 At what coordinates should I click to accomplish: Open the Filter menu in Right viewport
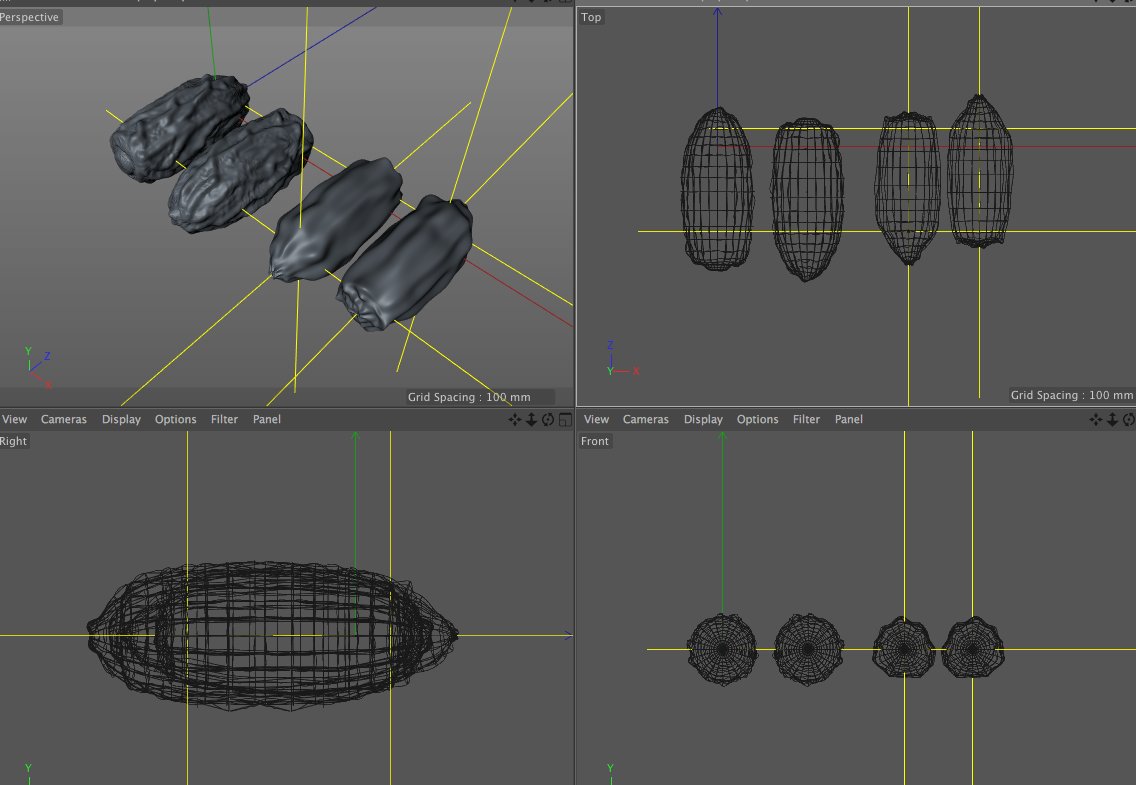tap(225, 419)
